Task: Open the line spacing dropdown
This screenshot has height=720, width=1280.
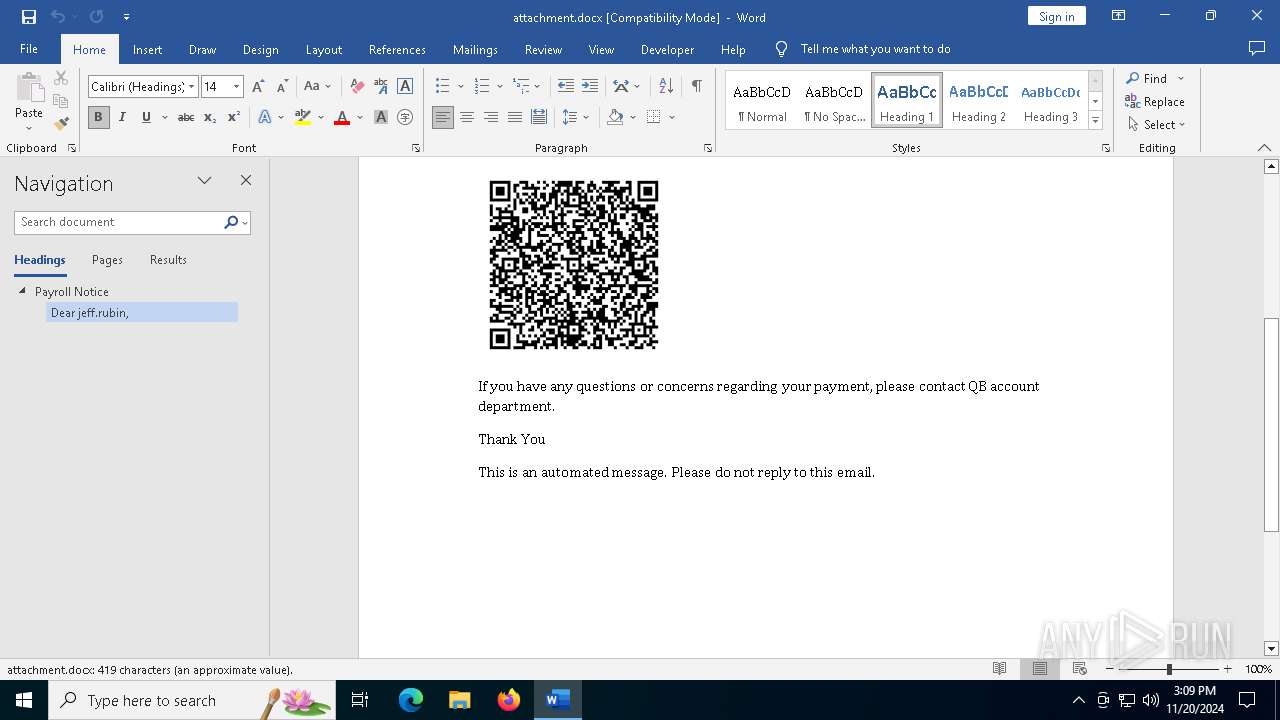Action: point(586,117)
